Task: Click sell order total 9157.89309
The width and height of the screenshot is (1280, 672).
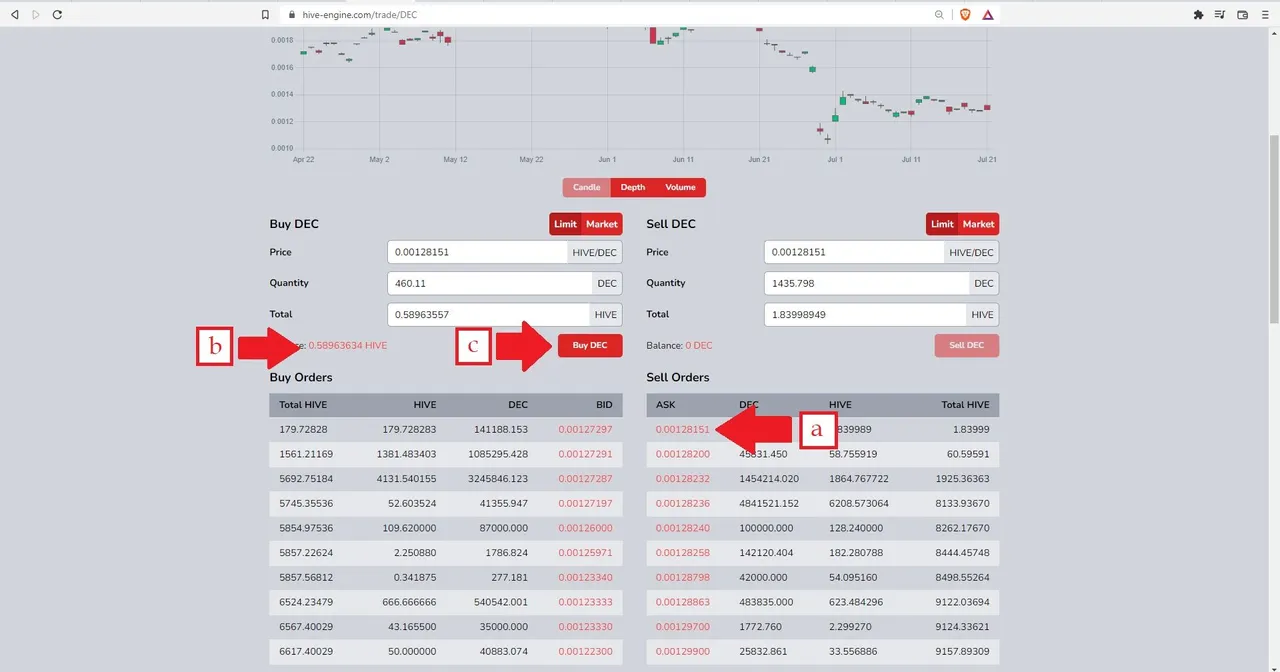Action: click(965, 651)
